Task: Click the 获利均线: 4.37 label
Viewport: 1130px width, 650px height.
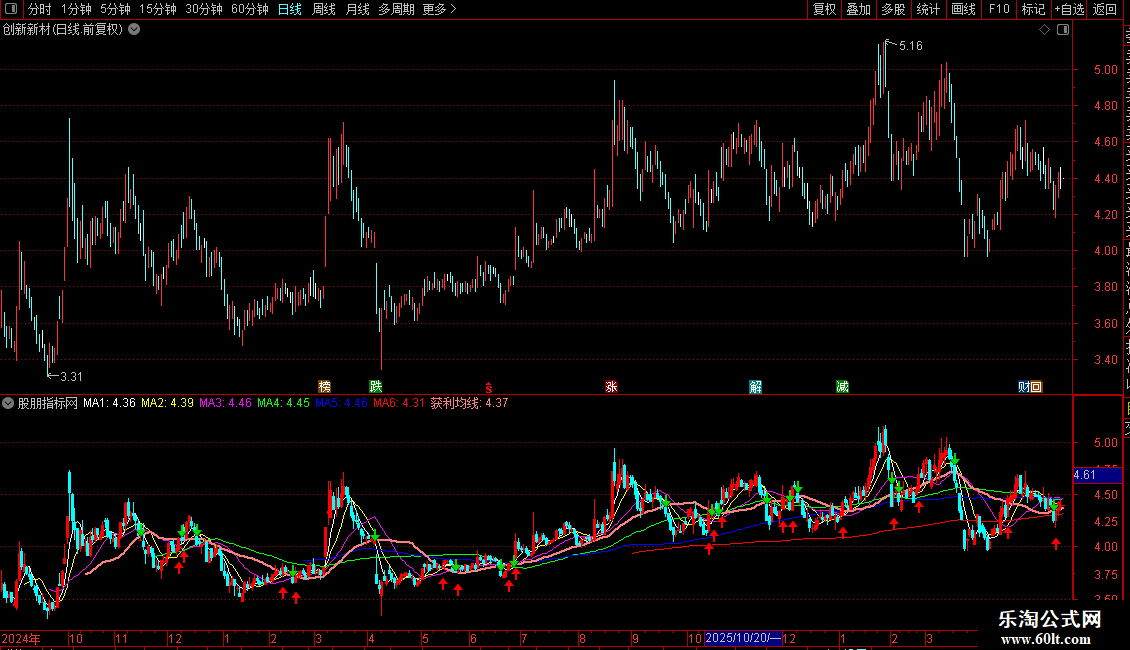Action: tap(470, 404)
